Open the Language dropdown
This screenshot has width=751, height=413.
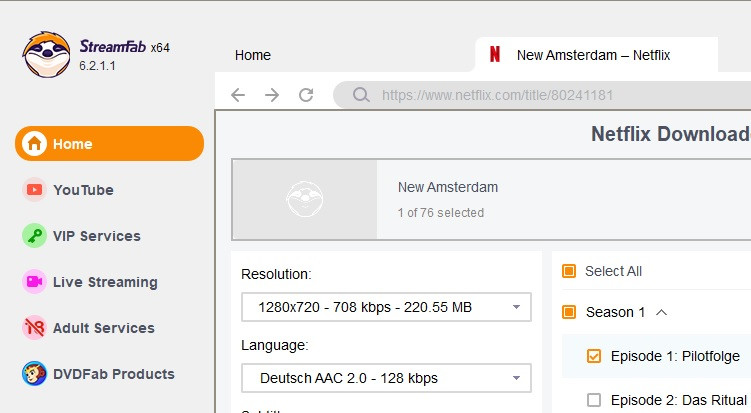386,378
